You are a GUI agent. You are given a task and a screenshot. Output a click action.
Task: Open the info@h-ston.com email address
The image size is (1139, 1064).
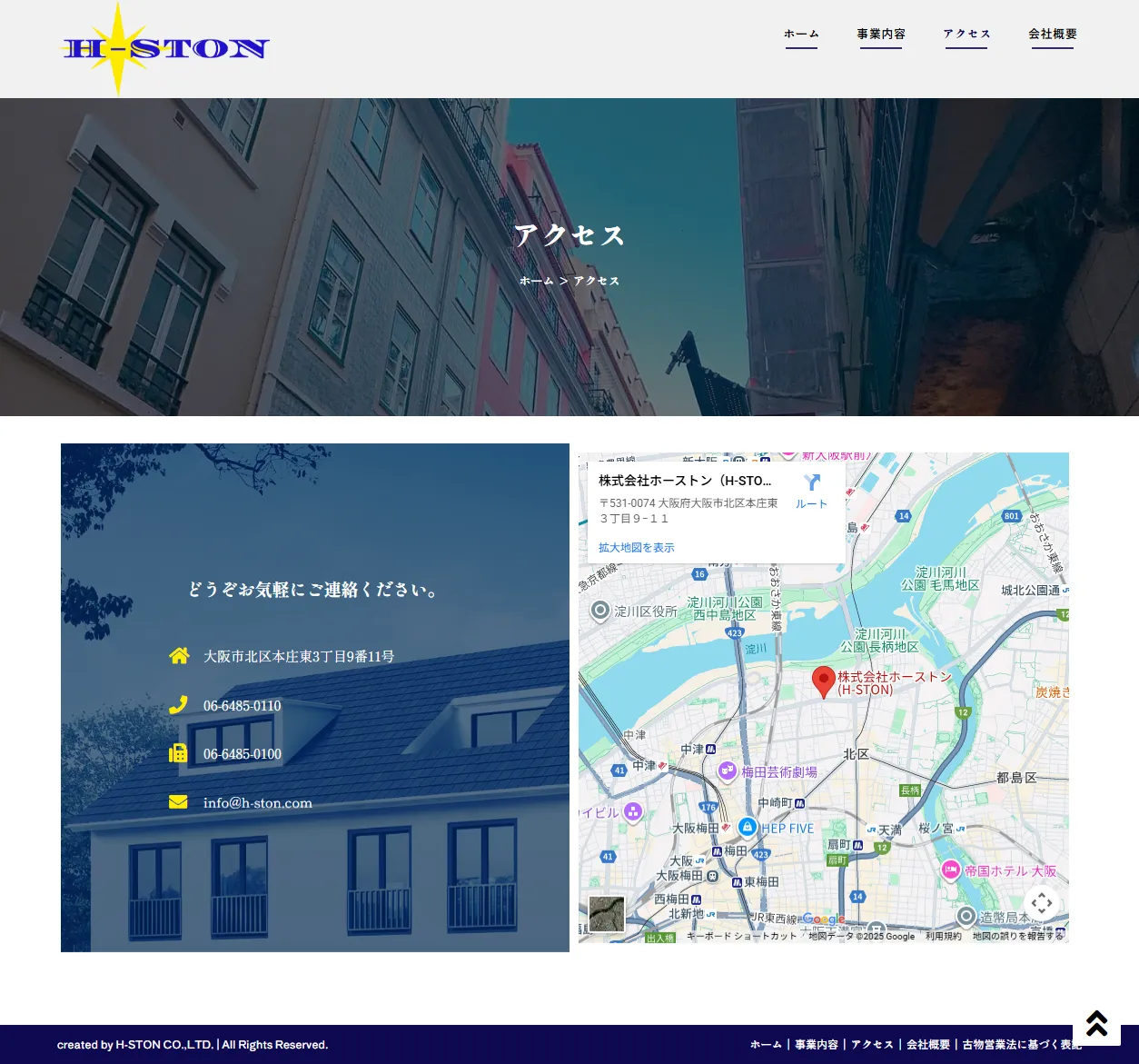click(x=257, y=803)
